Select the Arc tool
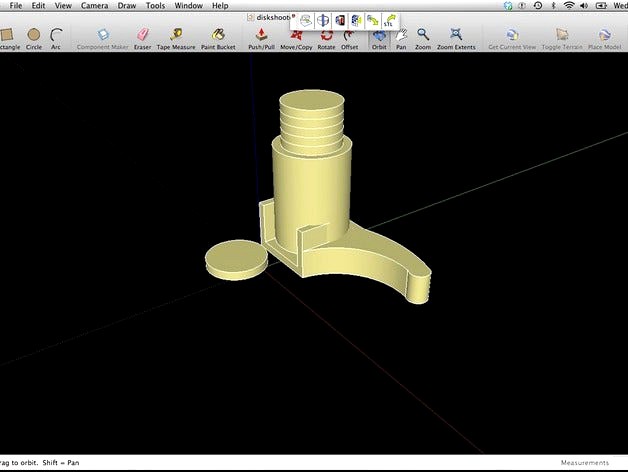This screenshot has width=628, height=472. (57, 37)
